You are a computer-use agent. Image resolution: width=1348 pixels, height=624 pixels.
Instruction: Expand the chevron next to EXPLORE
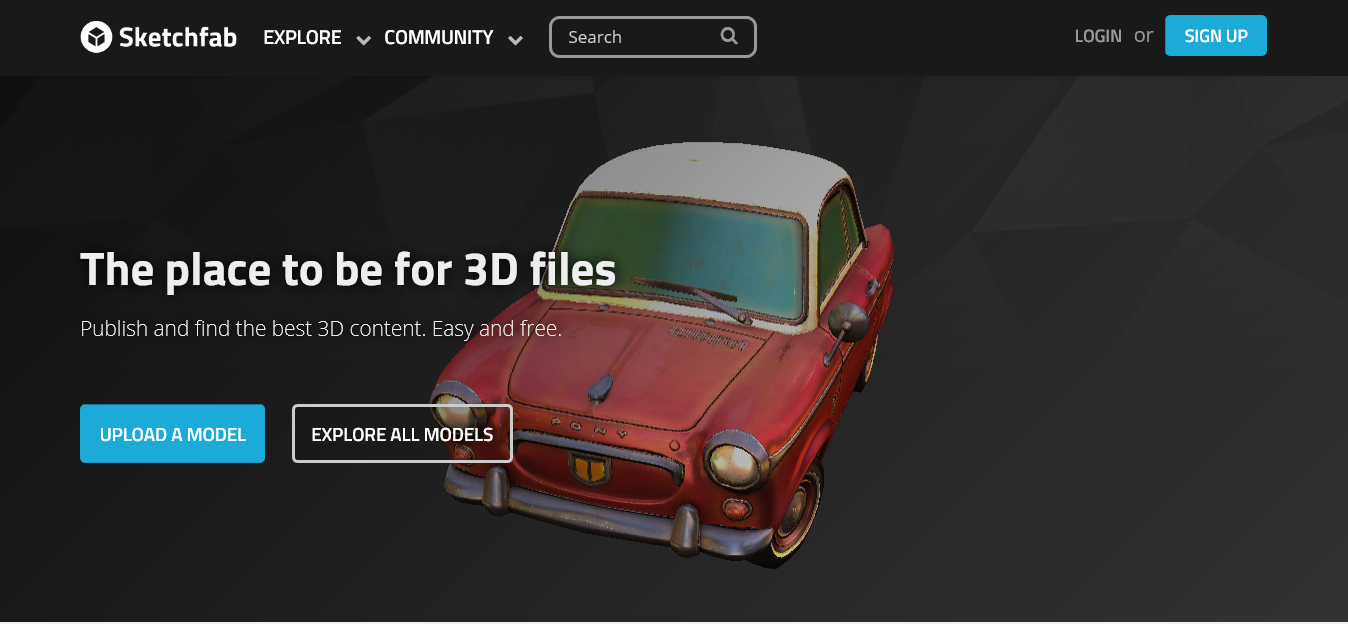click(364, 40)
